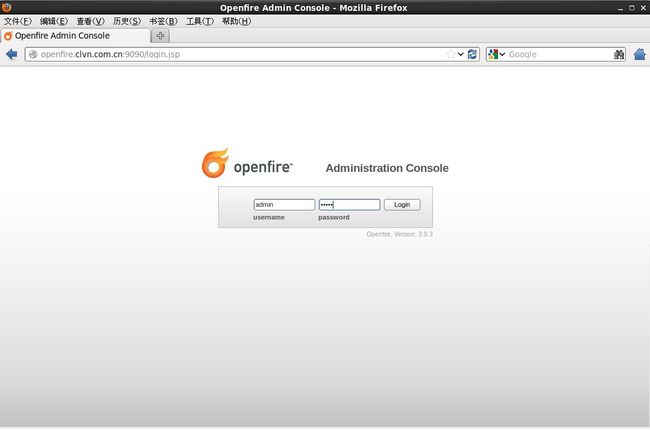650x430 pixels.
Task: Open the 书签(B) menu
Action: point(163,21)
